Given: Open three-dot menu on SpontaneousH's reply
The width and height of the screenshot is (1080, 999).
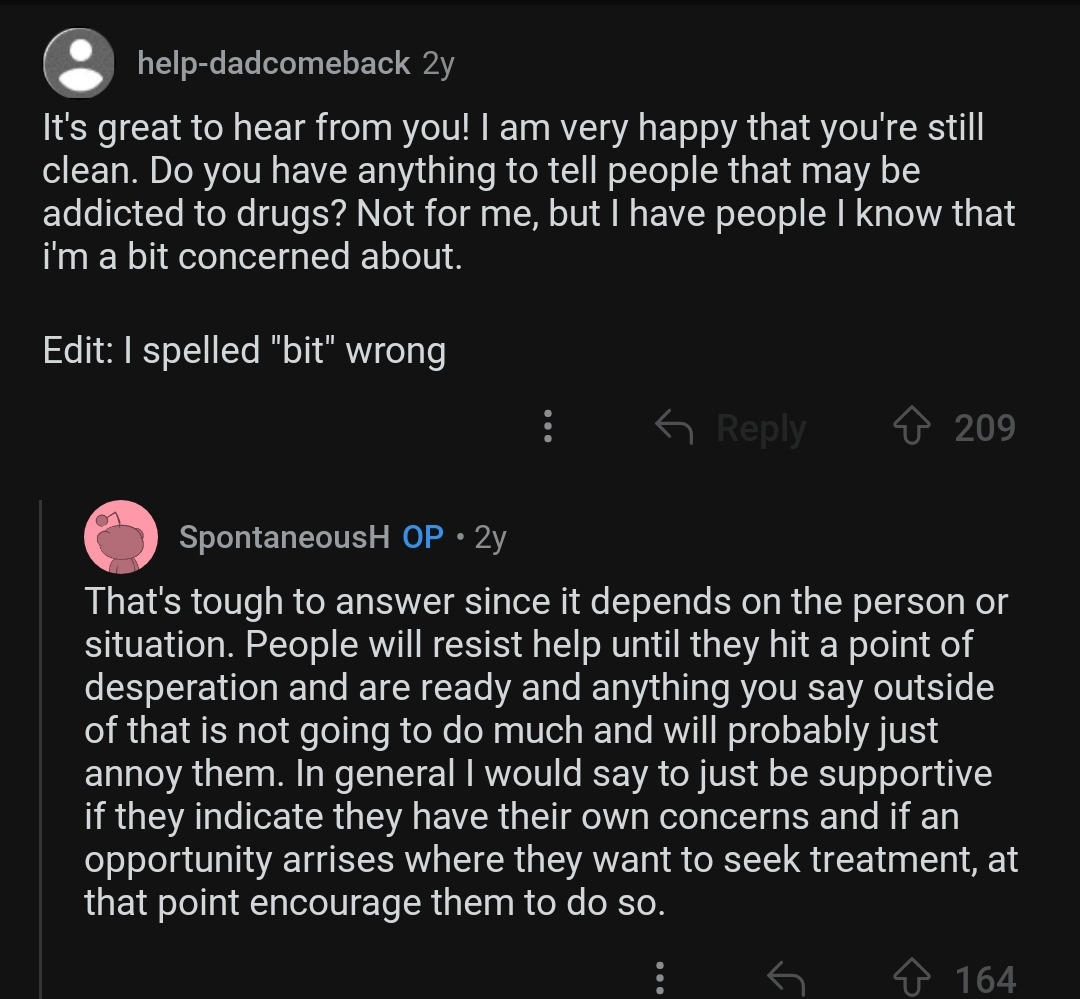Looking at the screenshot, I should coord(659,976).
